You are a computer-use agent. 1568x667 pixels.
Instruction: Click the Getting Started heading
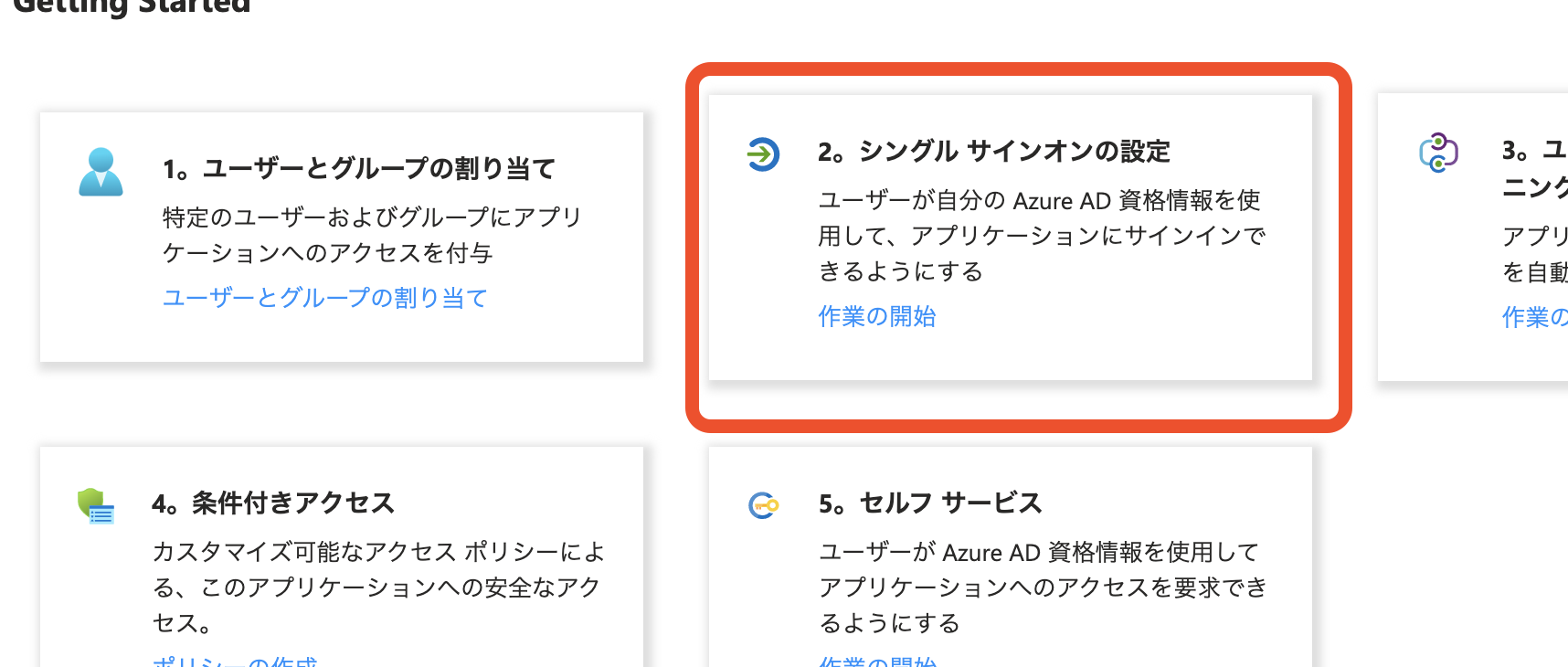point(132,7)
